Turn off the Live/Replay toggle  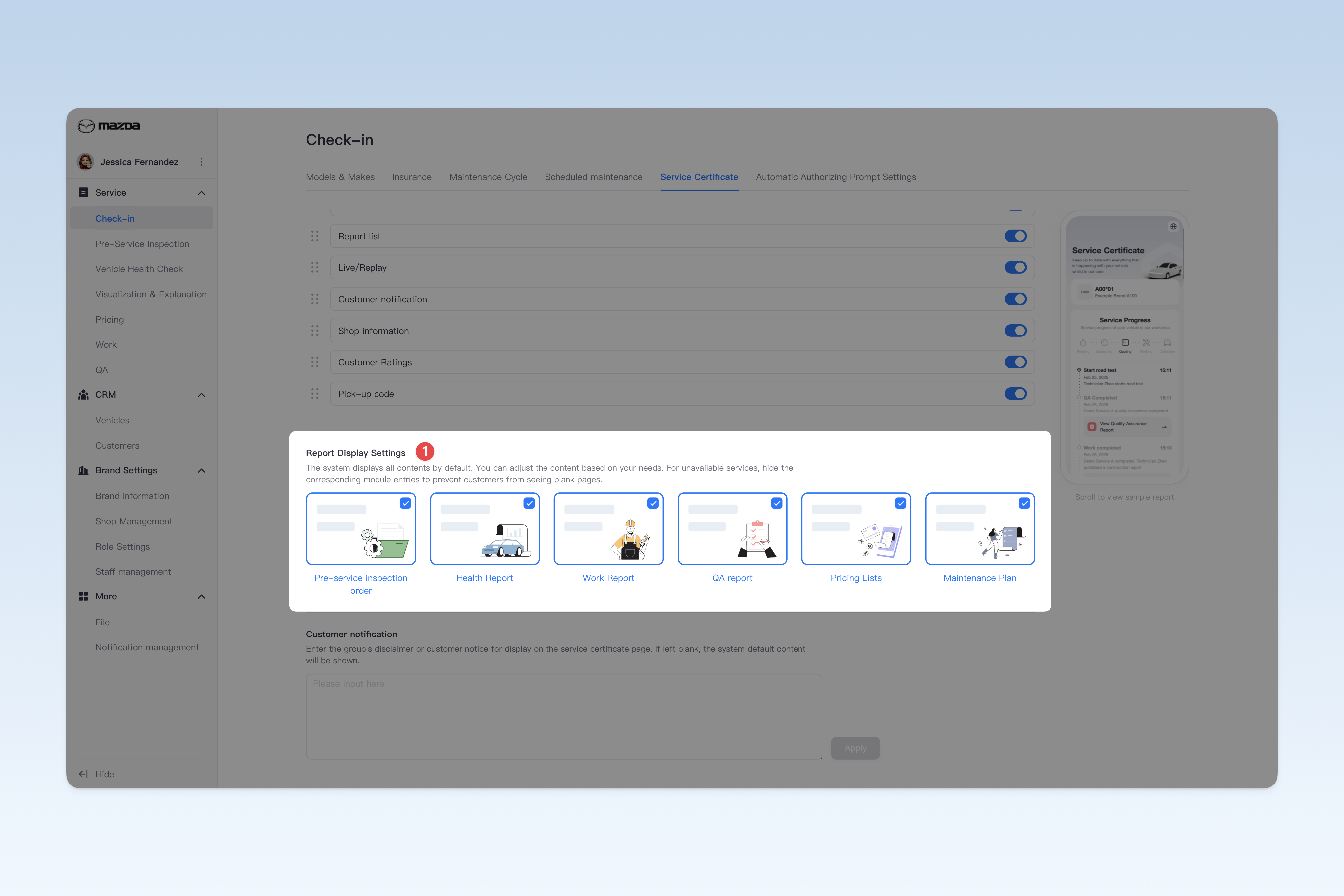(1015, 267)
